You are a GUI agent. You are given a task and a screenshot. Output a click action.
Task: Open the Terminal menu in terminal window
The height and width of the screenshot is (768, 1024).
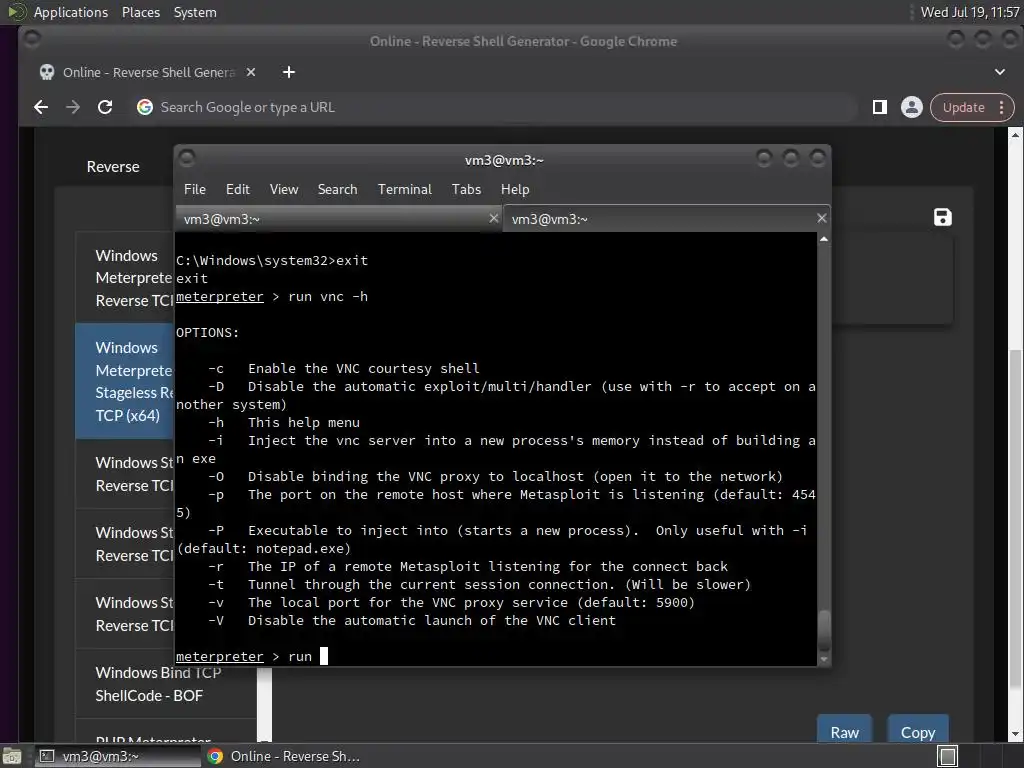[405, 189]
